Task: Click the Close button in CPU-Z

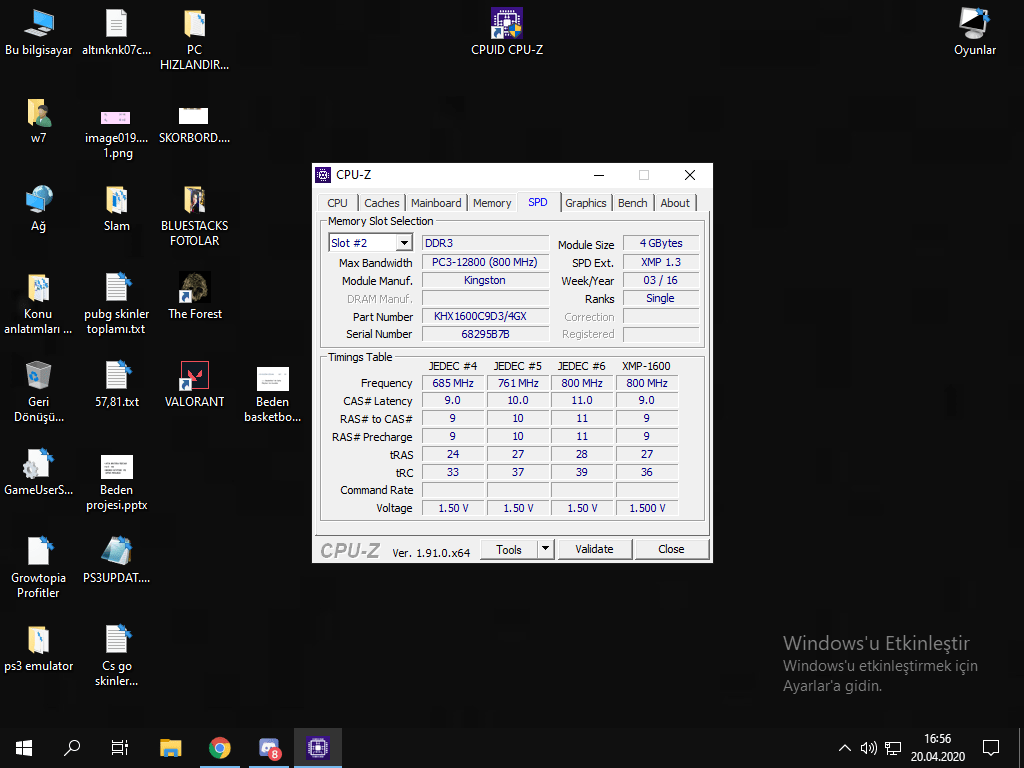Action: tap(671, 549)
